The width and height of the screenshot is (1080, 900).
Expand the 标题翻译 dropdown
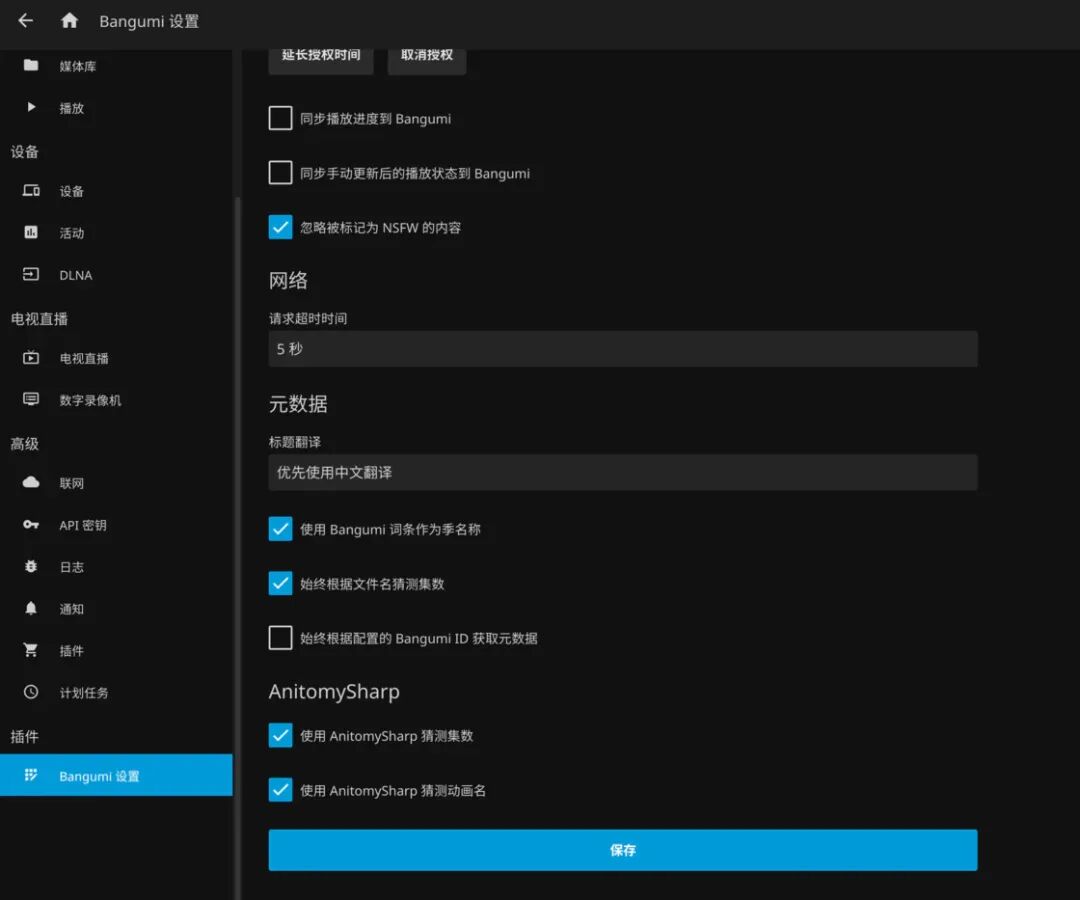click(x=623, y=472)
